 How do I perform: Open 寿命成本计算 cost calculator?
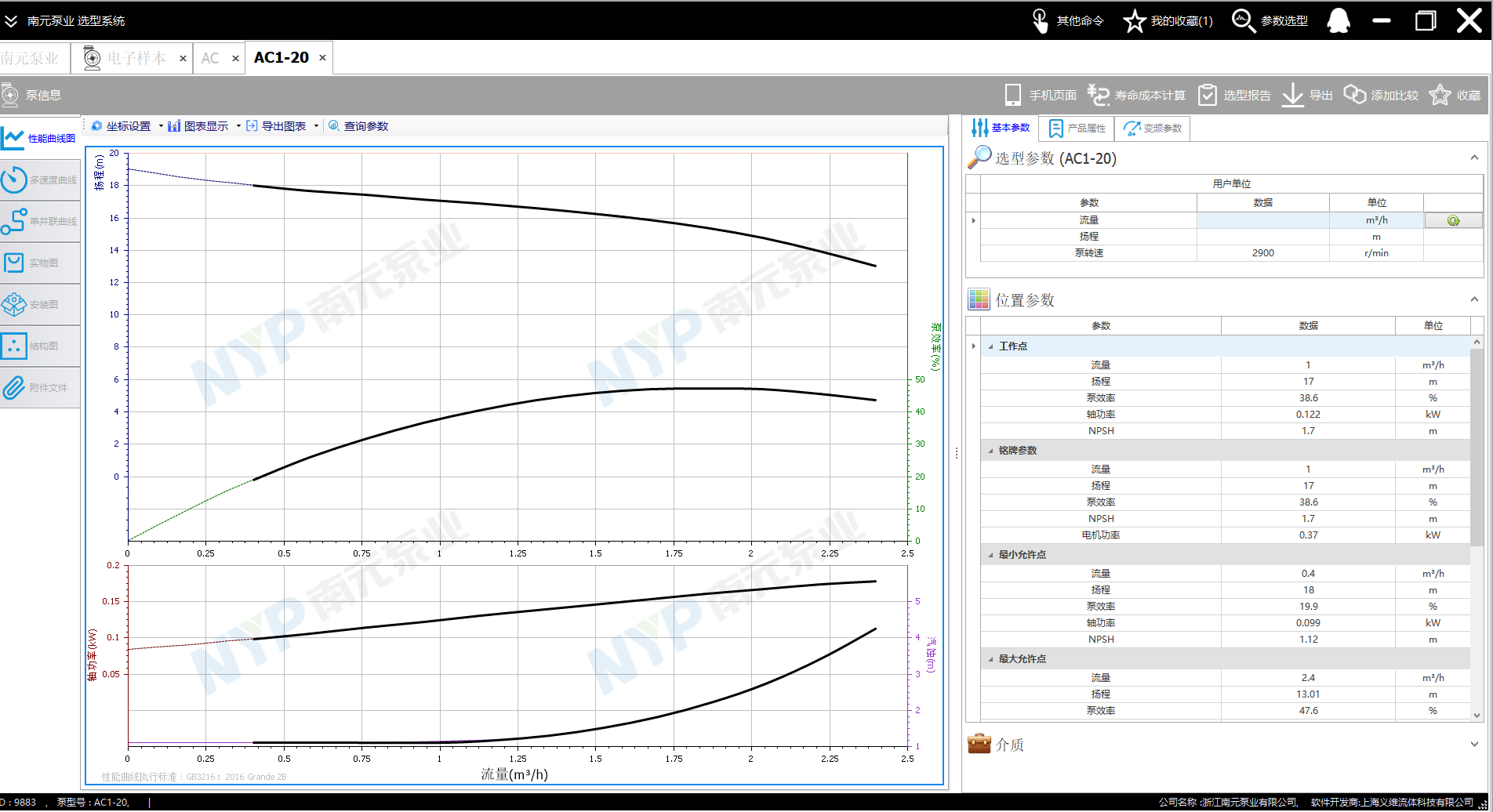(1136, 95)
